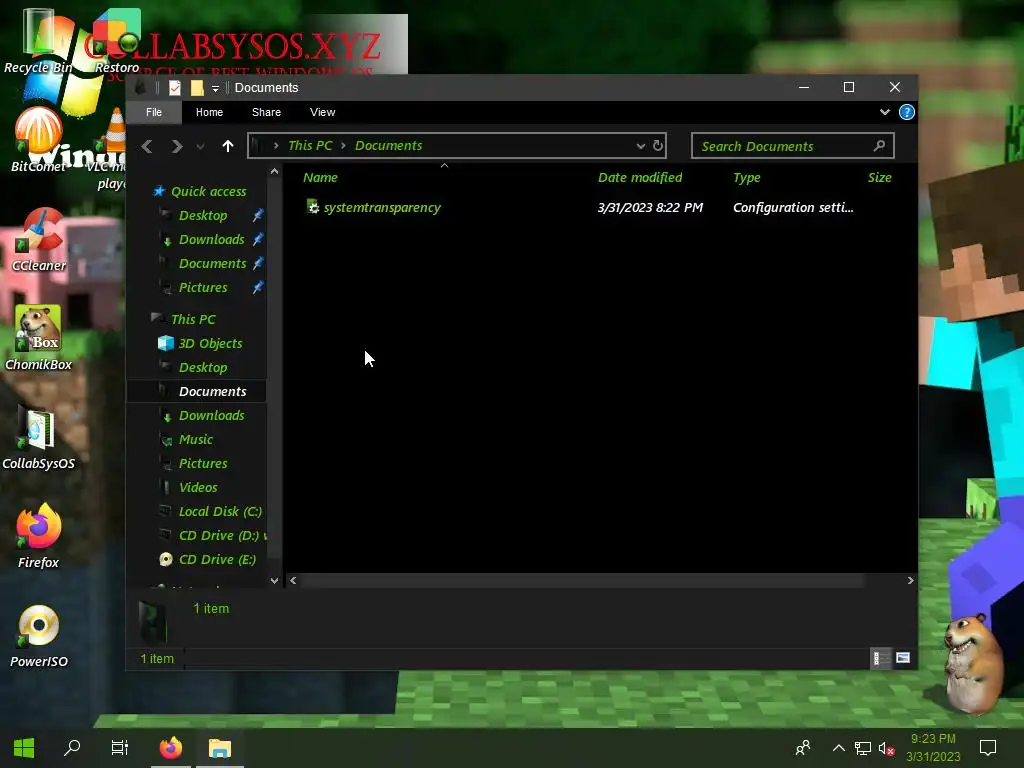Image resolution: width=1024 pixels, height=768 pixels.
Task: Click the navigation pane scroll-up arrow
Action: point(275,172)
